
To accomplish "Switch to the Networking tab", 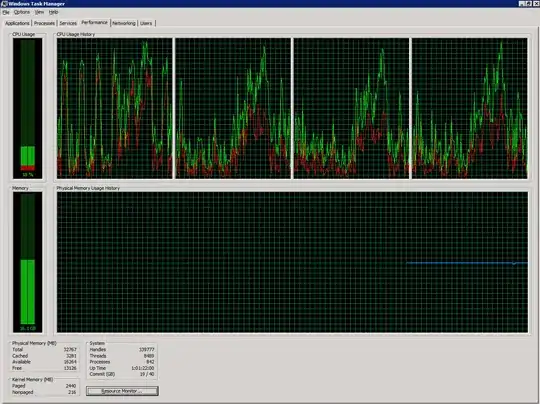I will tap(124, 23).
